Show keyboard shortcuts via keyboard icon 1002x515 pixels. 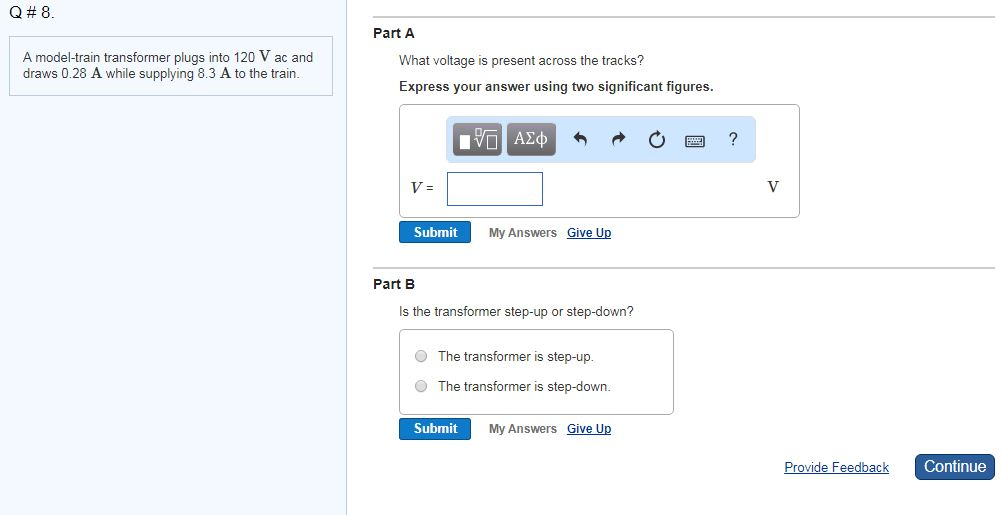pos(696,141)
